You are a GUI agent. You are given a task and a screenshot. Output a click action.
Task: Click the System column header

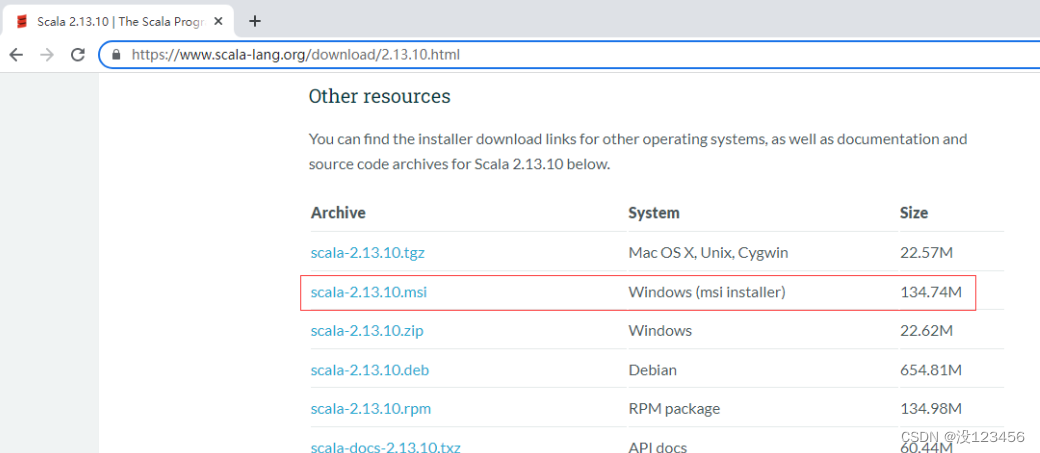click(654, 213)
